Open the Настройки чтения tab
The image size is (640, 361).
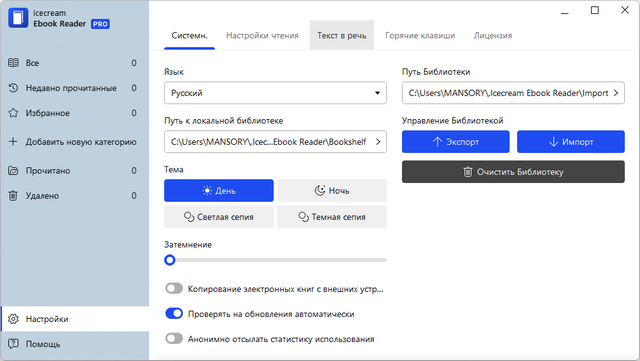point(262,36)
